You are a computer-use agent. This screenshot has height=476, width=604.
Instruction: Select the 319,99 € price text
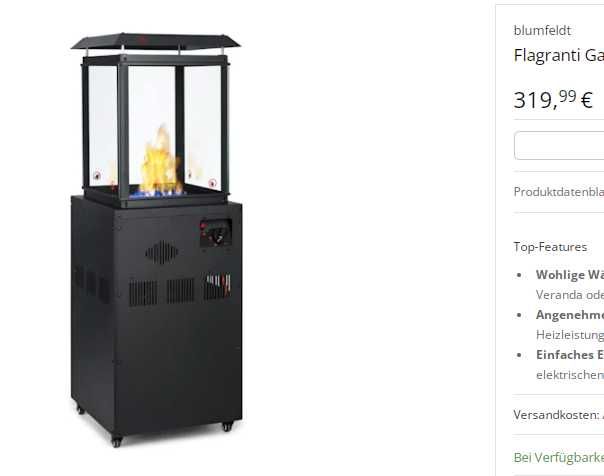[553, 99]
